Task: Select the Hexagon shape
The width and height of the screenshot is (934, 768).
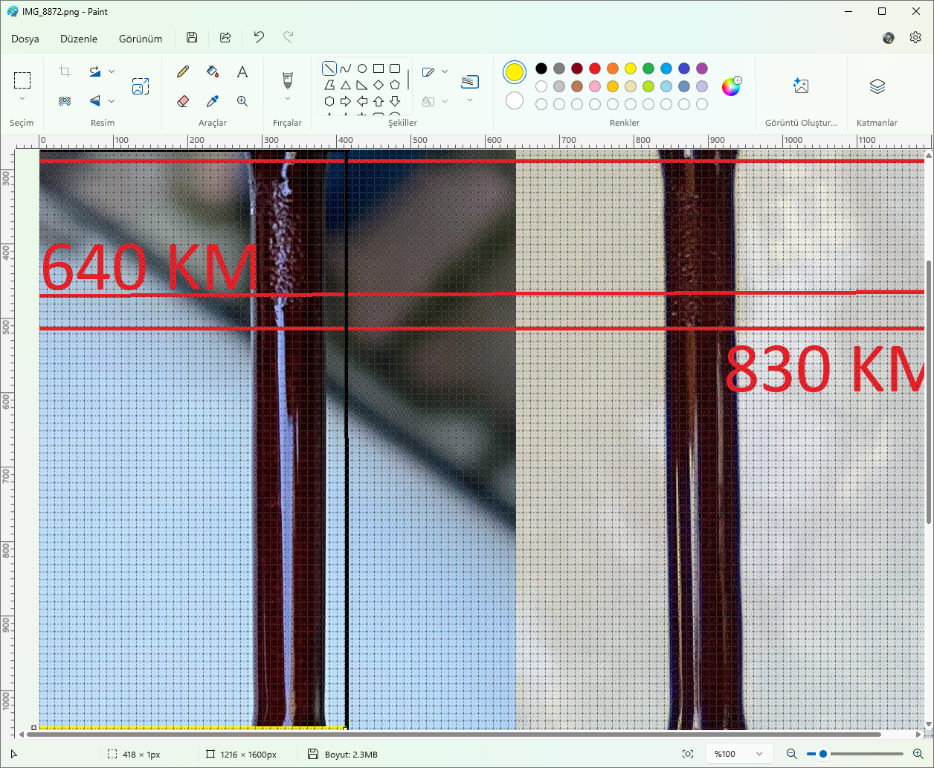Action: pos(329,101)
